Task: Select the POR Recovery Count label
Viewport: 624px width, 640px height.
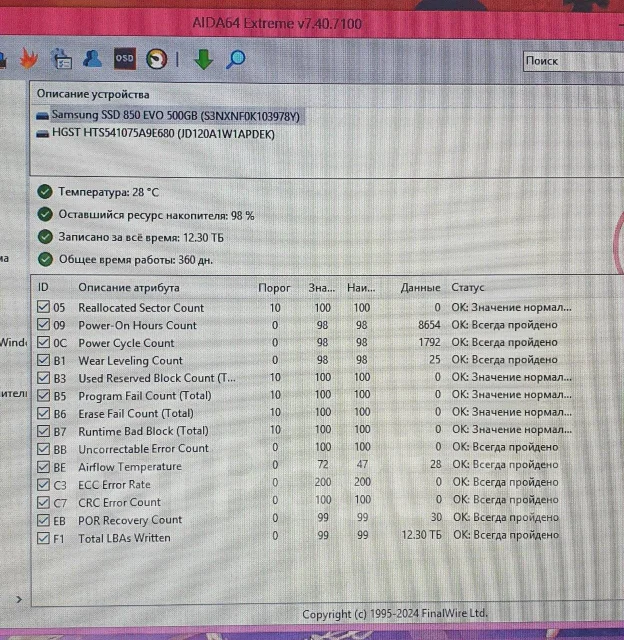Action: click(130, 520)
